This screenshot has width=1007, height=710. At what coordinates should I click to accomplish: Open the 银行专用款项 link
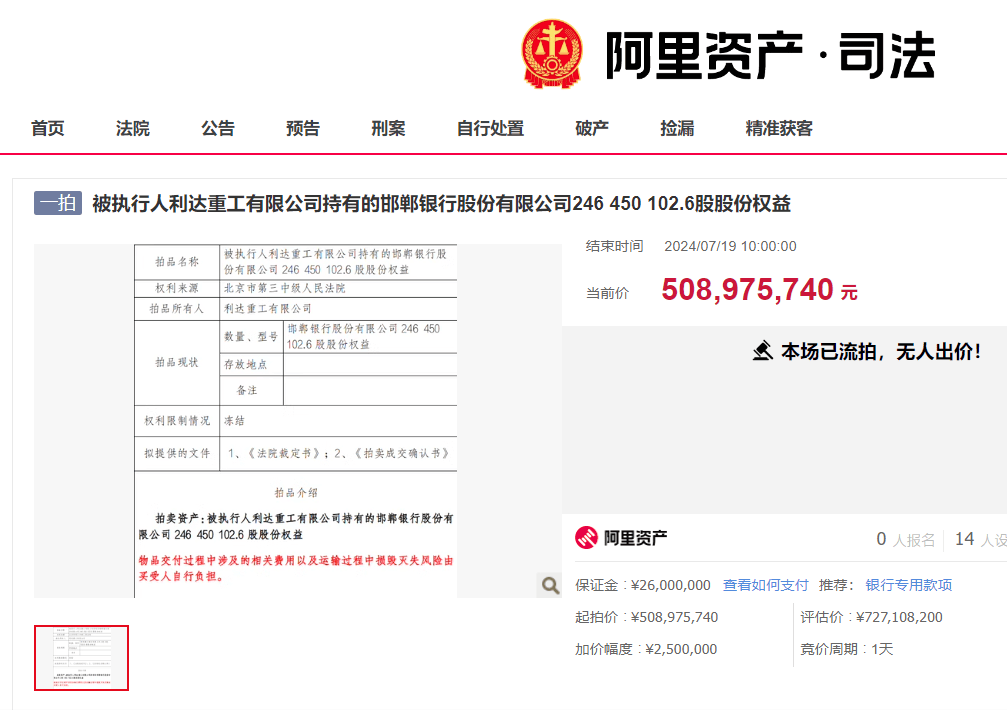909,585
